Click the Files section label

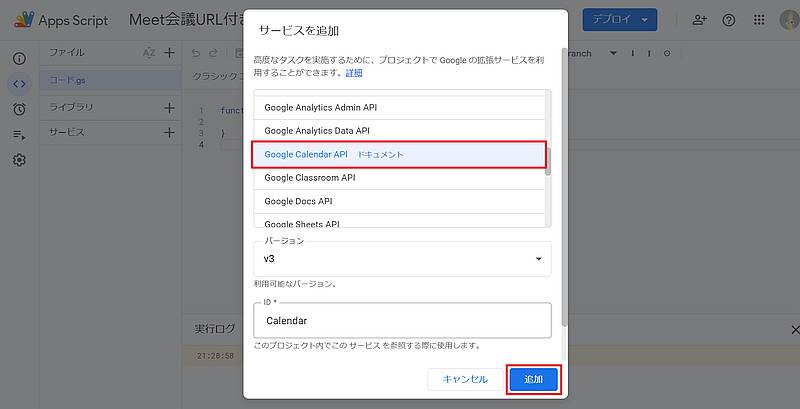pyautogui.click(x=66, y=53)
